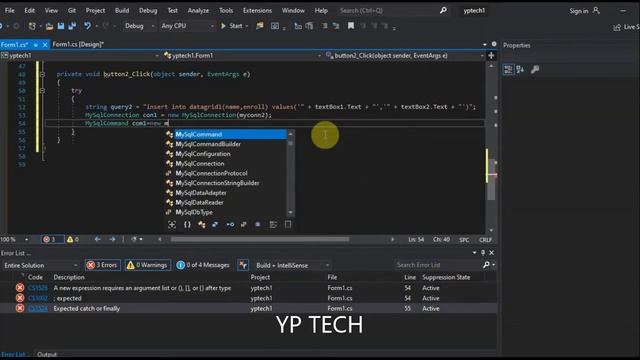Viewport: 640px width, 360px height.
Task: Toggle IntelliSense classes filter icon
Action: (202, 224)
